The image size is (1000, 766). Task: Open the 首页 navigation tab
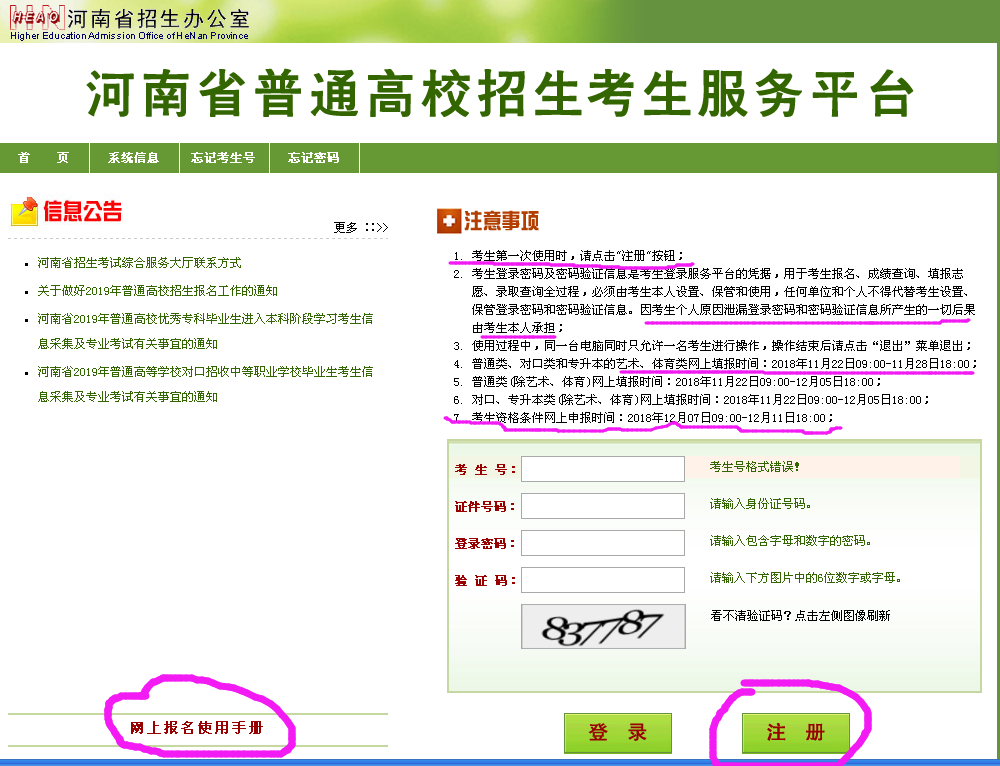coord(44,158)
